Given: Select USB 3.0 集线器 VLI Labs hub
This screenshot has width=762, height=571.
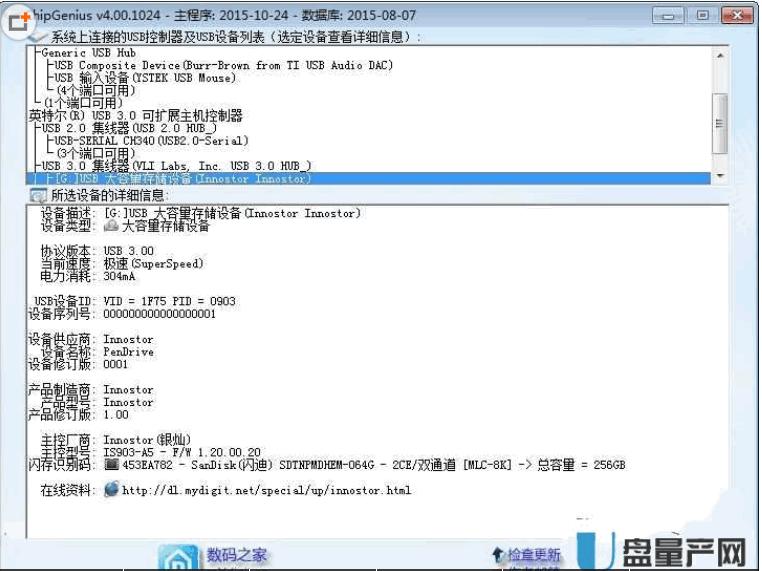Looking at the screenshot, I should pyautogui.click(x=176, y=166).
